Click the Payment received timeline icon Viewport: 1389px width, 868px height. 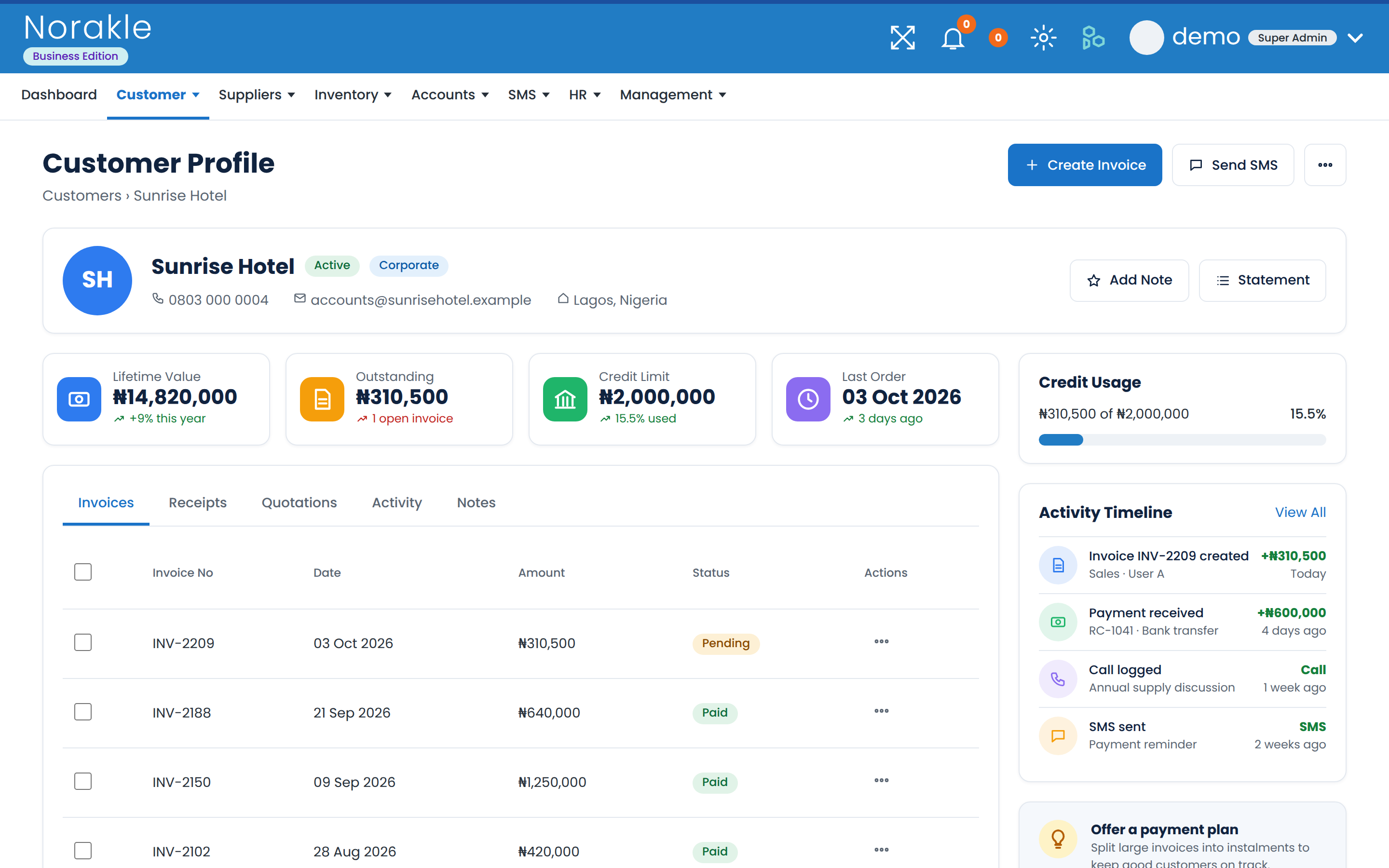(x=1058, y=622)
